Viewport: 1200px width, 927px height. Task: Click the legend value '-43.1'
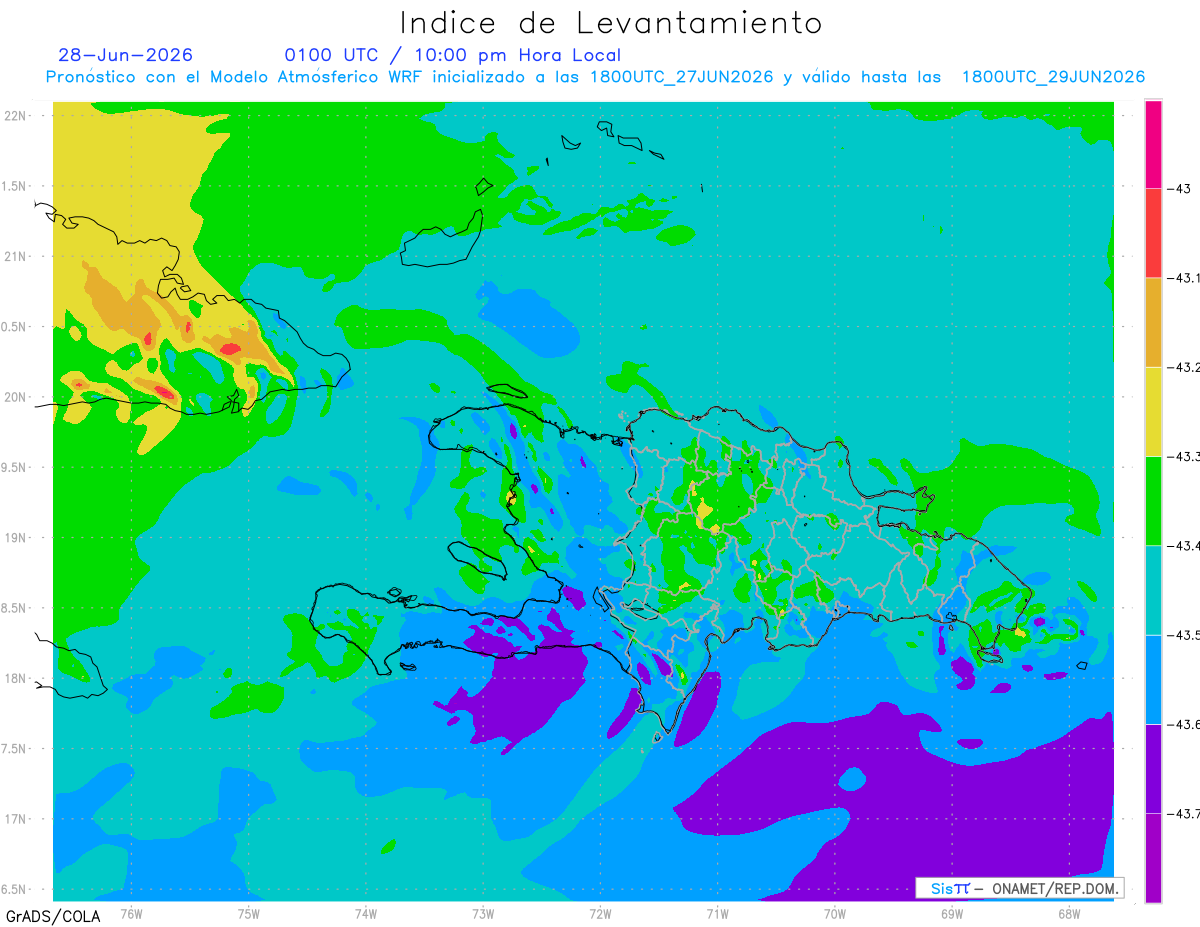point(1184,278)
